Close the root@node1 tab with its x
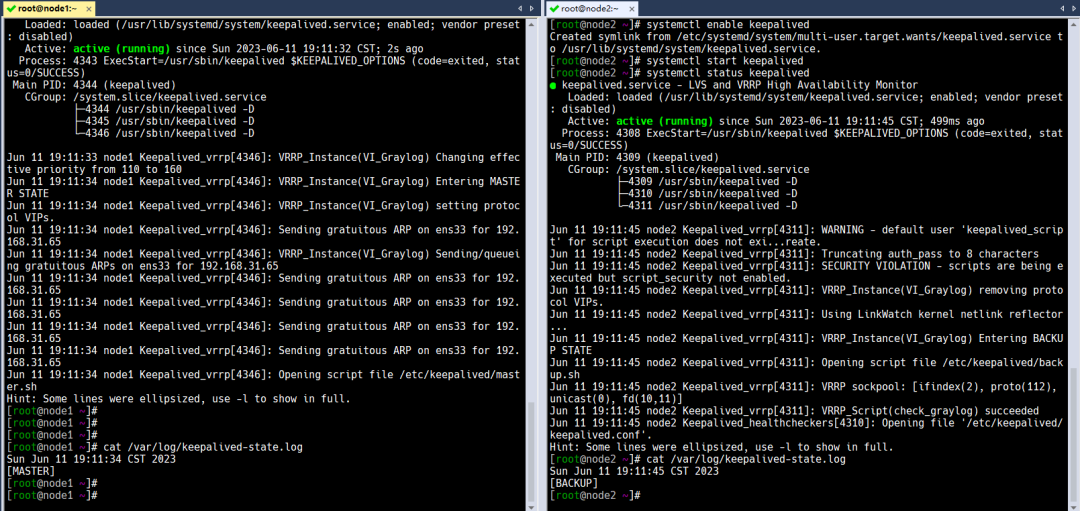The width and height of the screenshot is (1080, 511). point(90,8)
